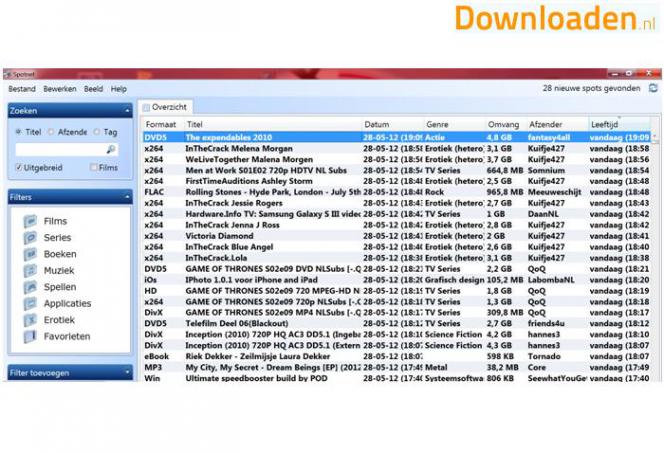Sort by the Formaat column header

click(x=163, y=124)
